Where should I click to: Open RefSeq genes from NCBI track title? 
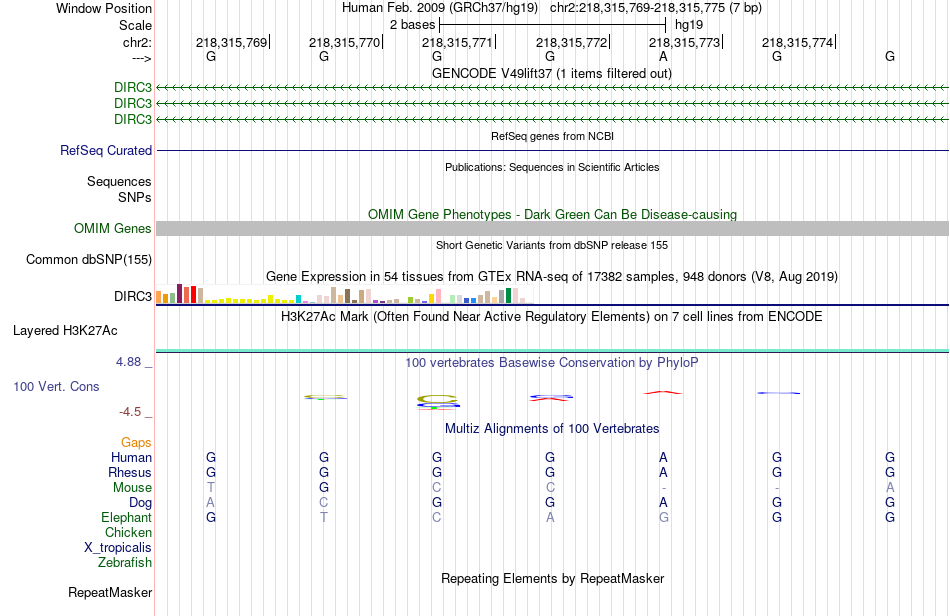[552, 136]
